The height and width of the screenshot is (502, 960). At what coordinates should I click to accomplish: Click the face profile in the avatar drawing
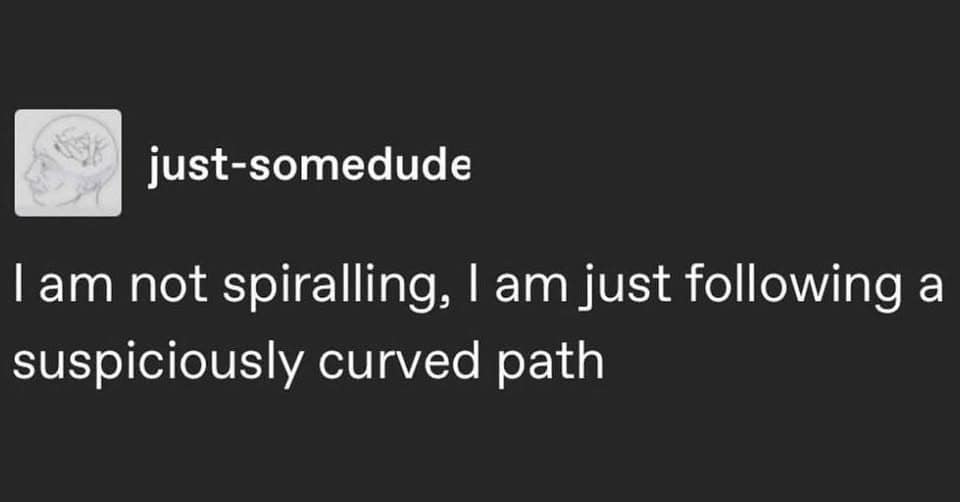point(42,172)
